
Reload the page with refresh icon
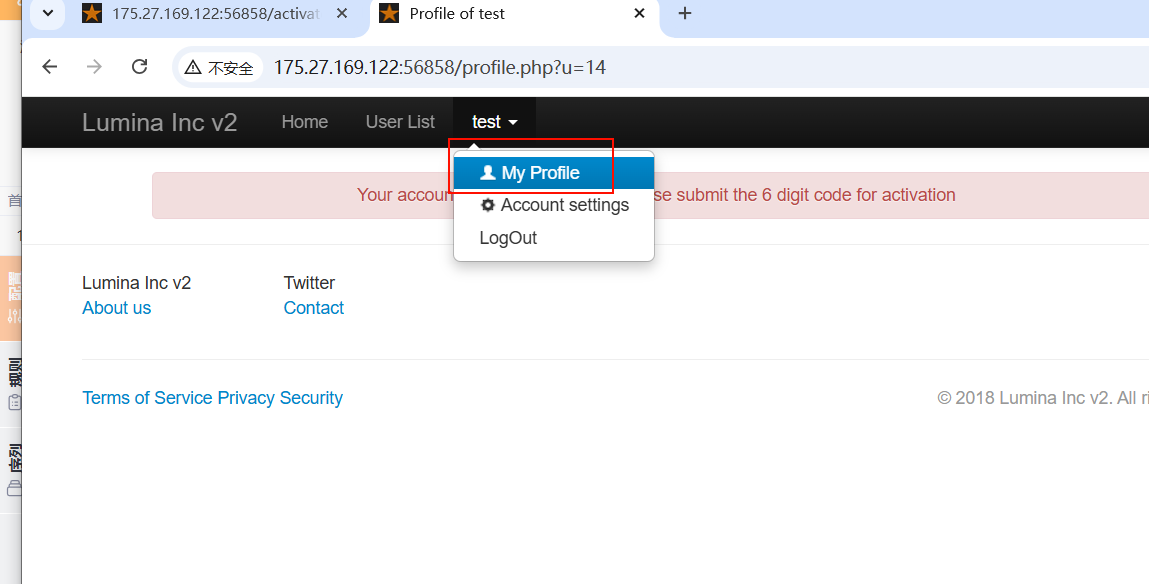140,67
